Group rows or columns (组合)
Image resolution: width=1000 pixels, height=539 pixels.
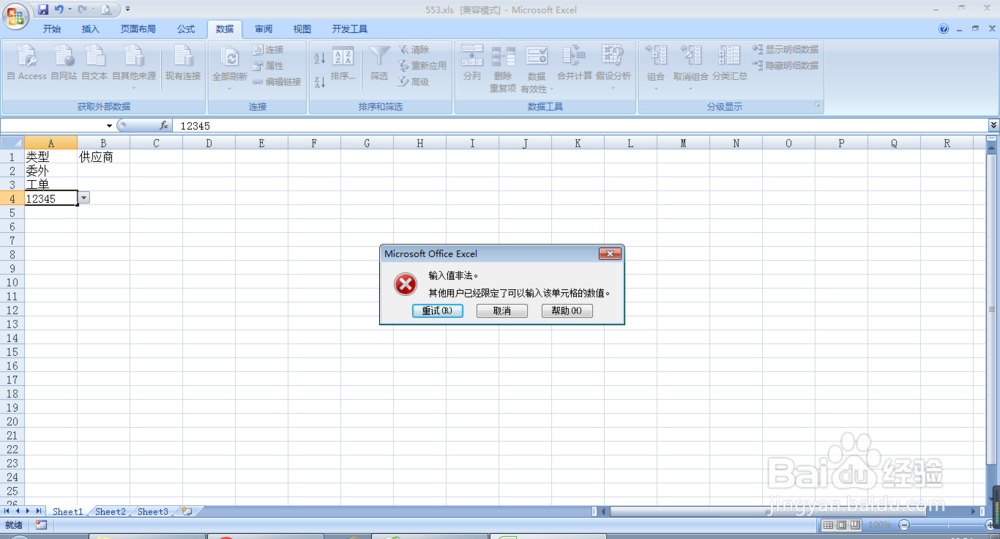[x=656, y=66]
